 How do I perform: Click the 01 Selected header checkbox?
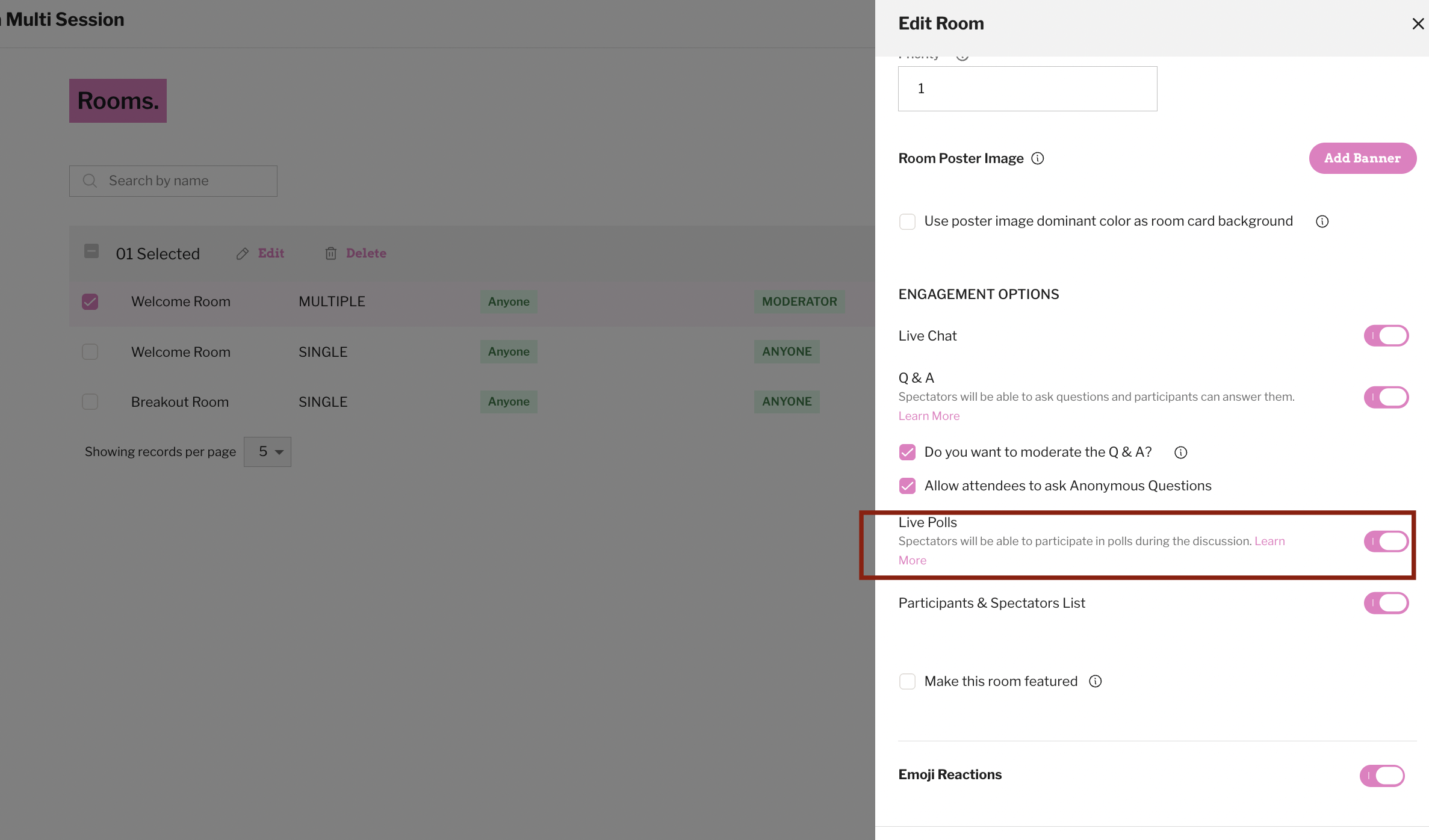(x=91, y=251)
